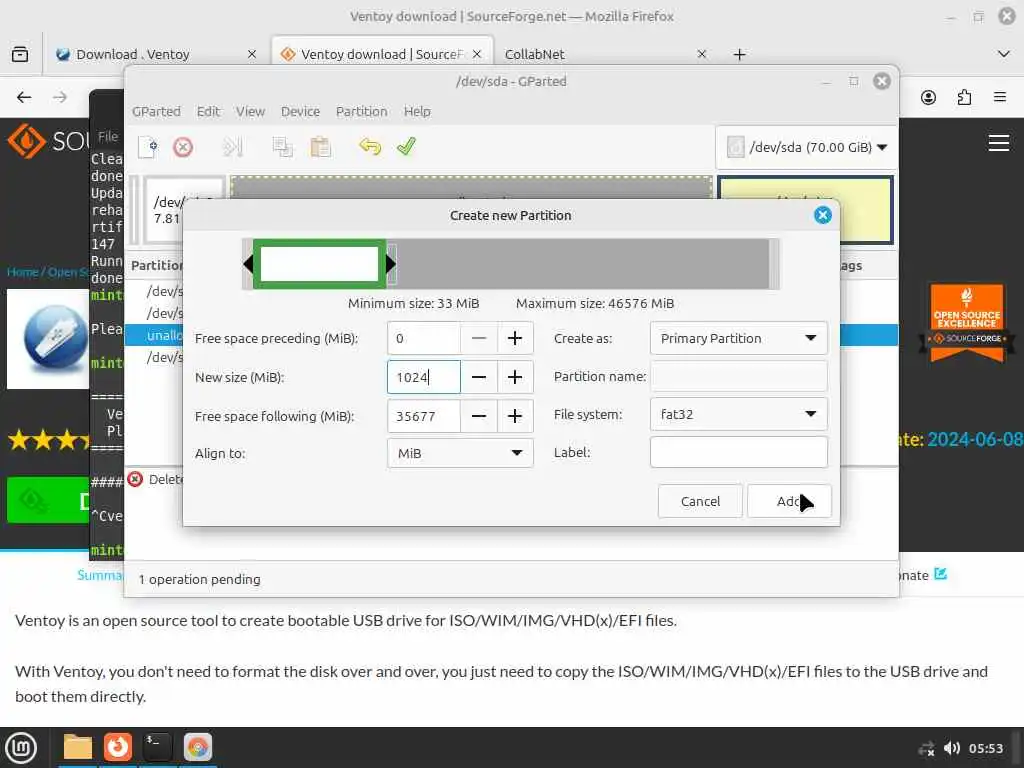Click the network tray icon
The width and height of the screenshot is (1024, 768).
point(926,748)
